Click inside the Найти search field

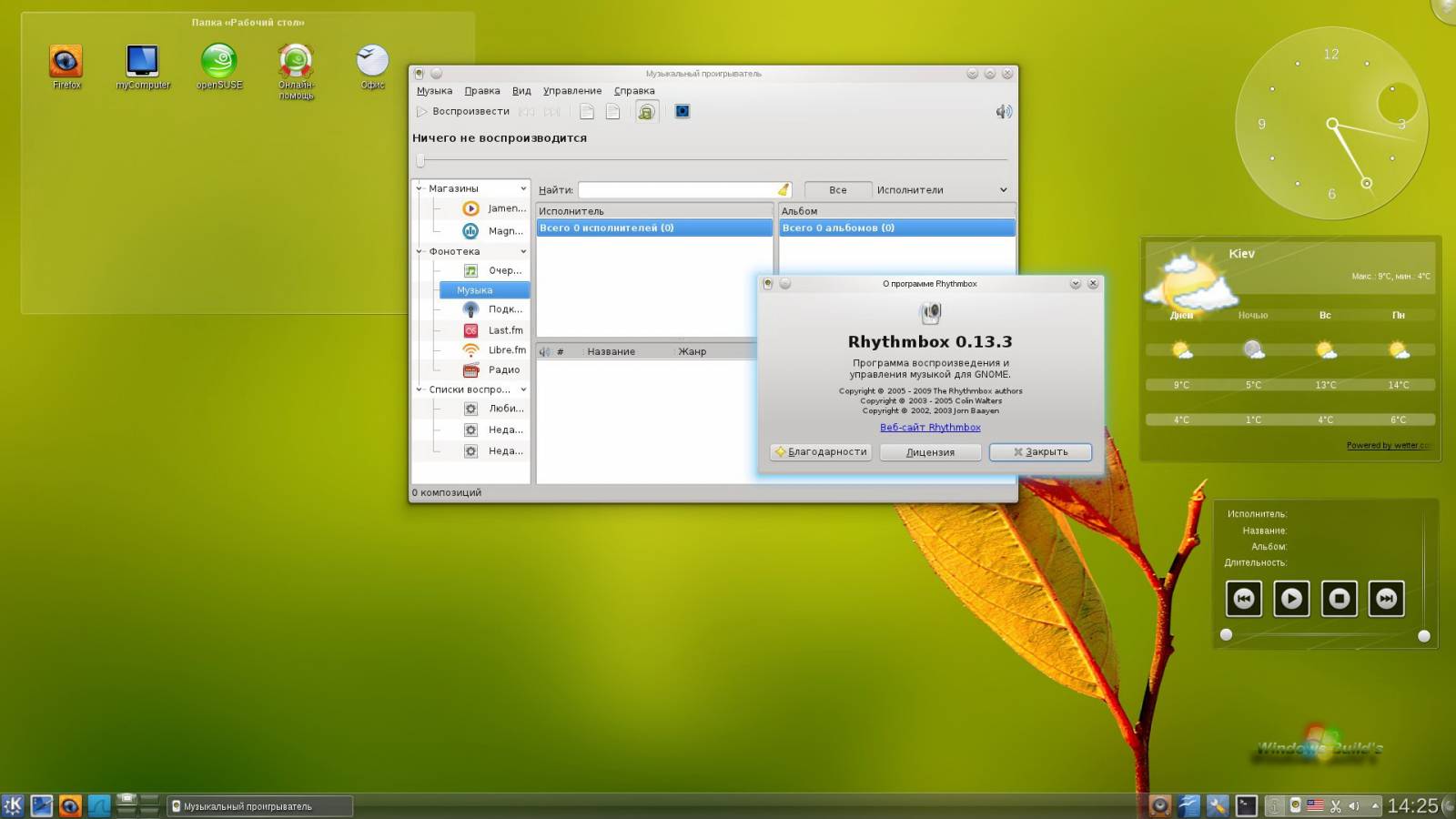click(678, 189)
